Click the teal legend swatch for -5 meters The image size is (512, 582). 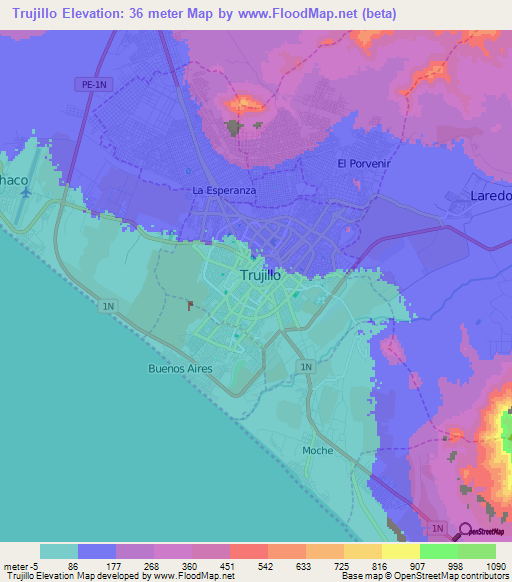tap(59, 552)
